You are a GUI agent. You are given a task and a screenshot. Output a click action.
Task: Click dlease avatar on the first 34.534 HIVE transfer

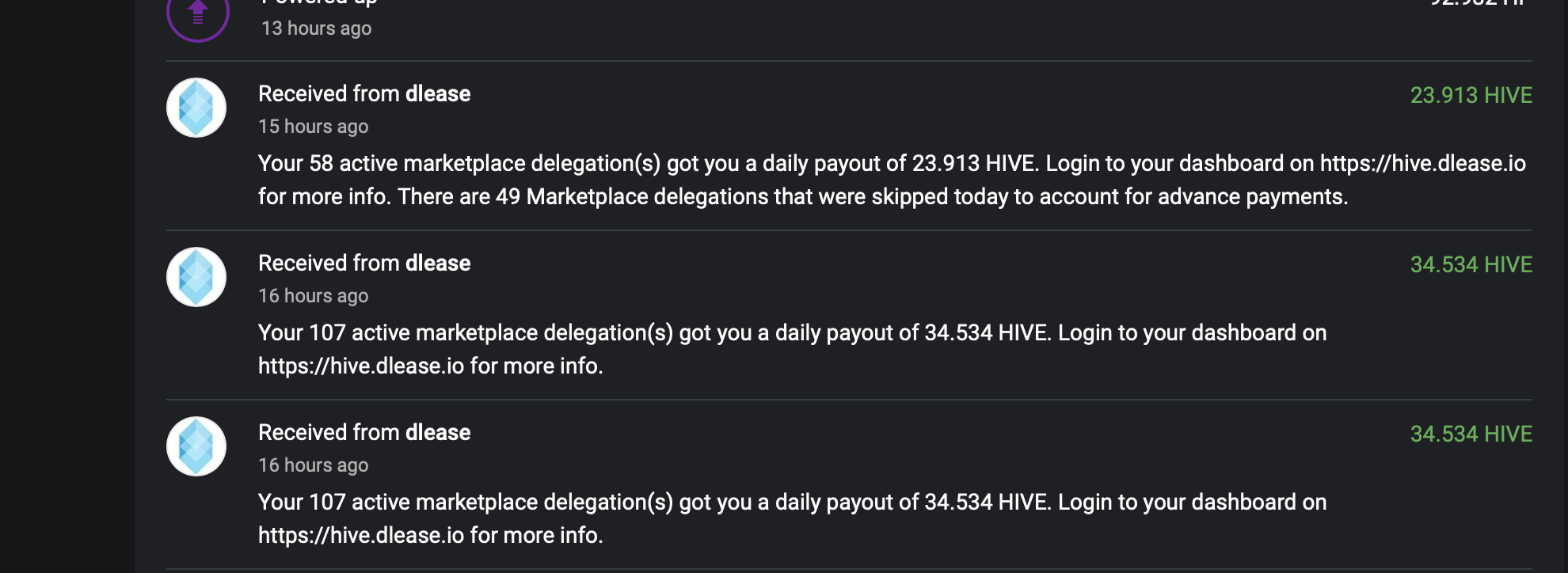pos(196,277)
